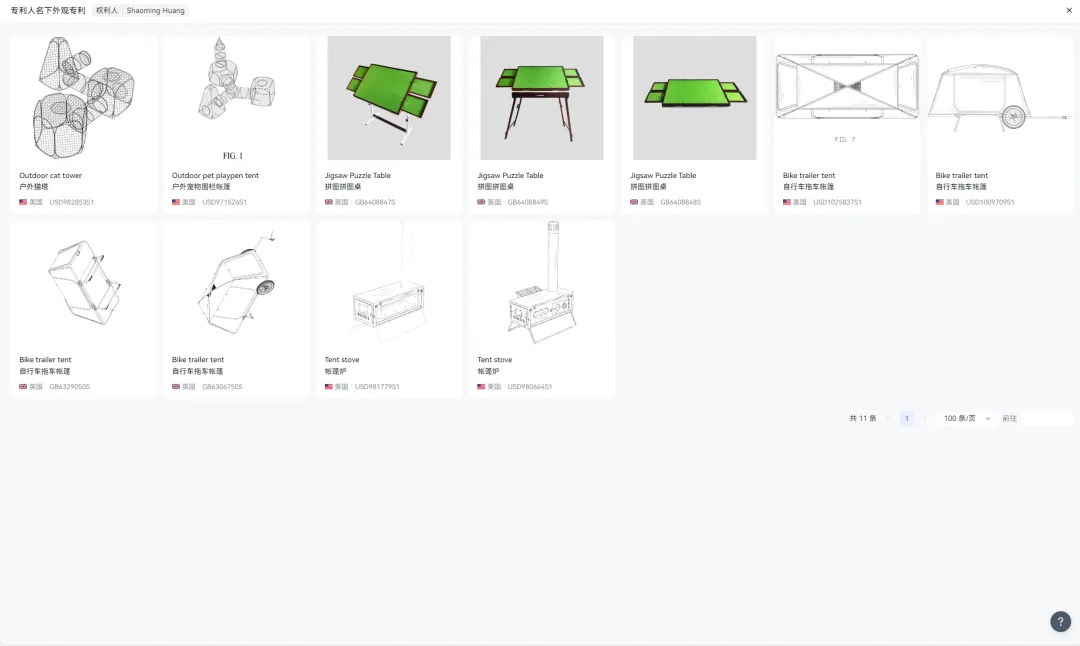Open the Outdoor cat tower thumbnail
Screen dimensions: 1080x646
(x=83, y=98)
